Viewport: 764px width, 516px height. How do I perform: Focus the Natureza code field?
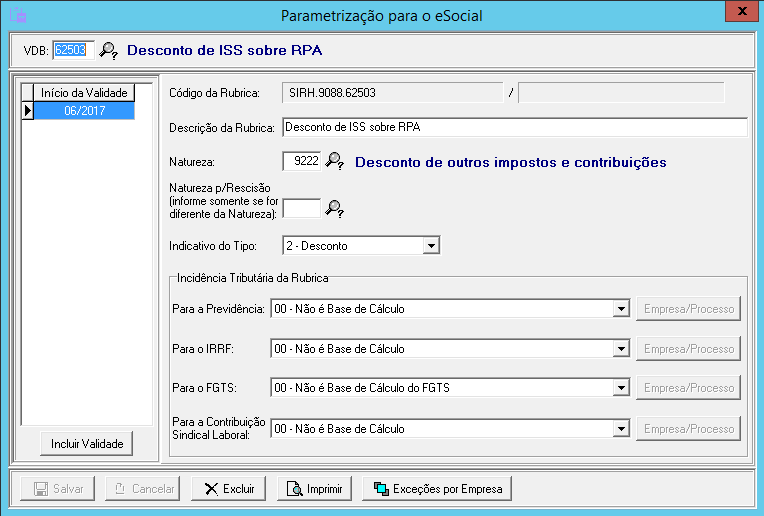click(x=302, y=161)
